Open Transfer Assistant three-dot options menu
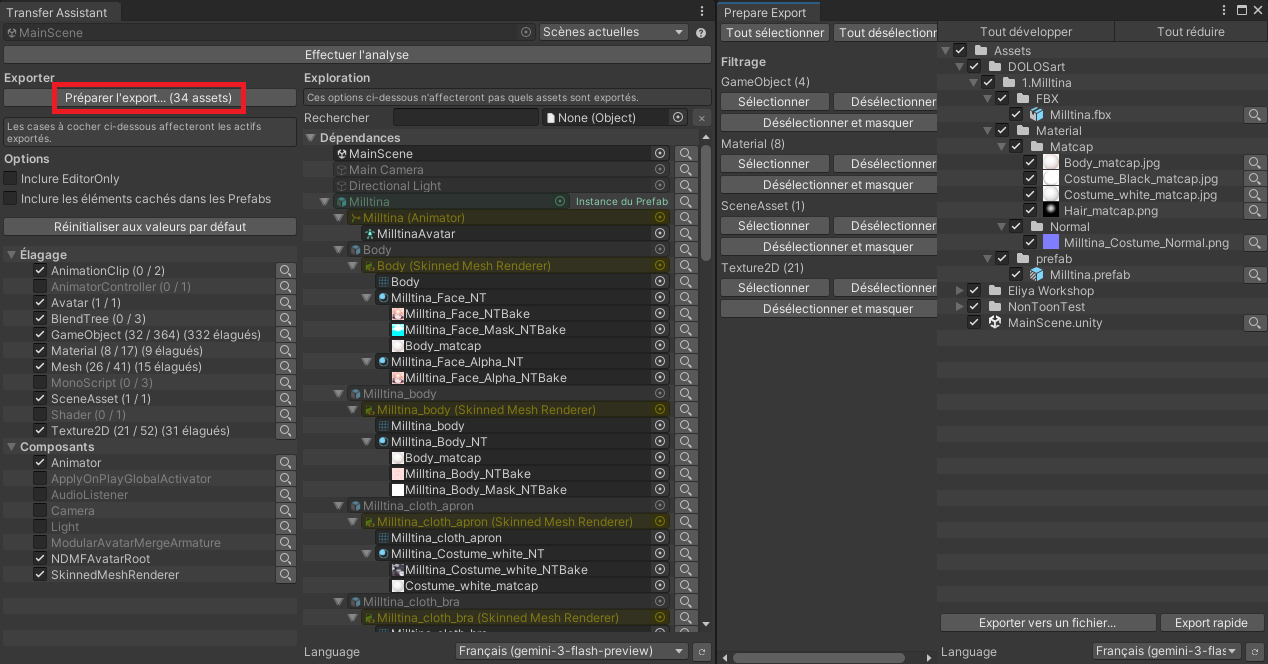Screen dimensions: 1268x664 (x=702, y=11)
